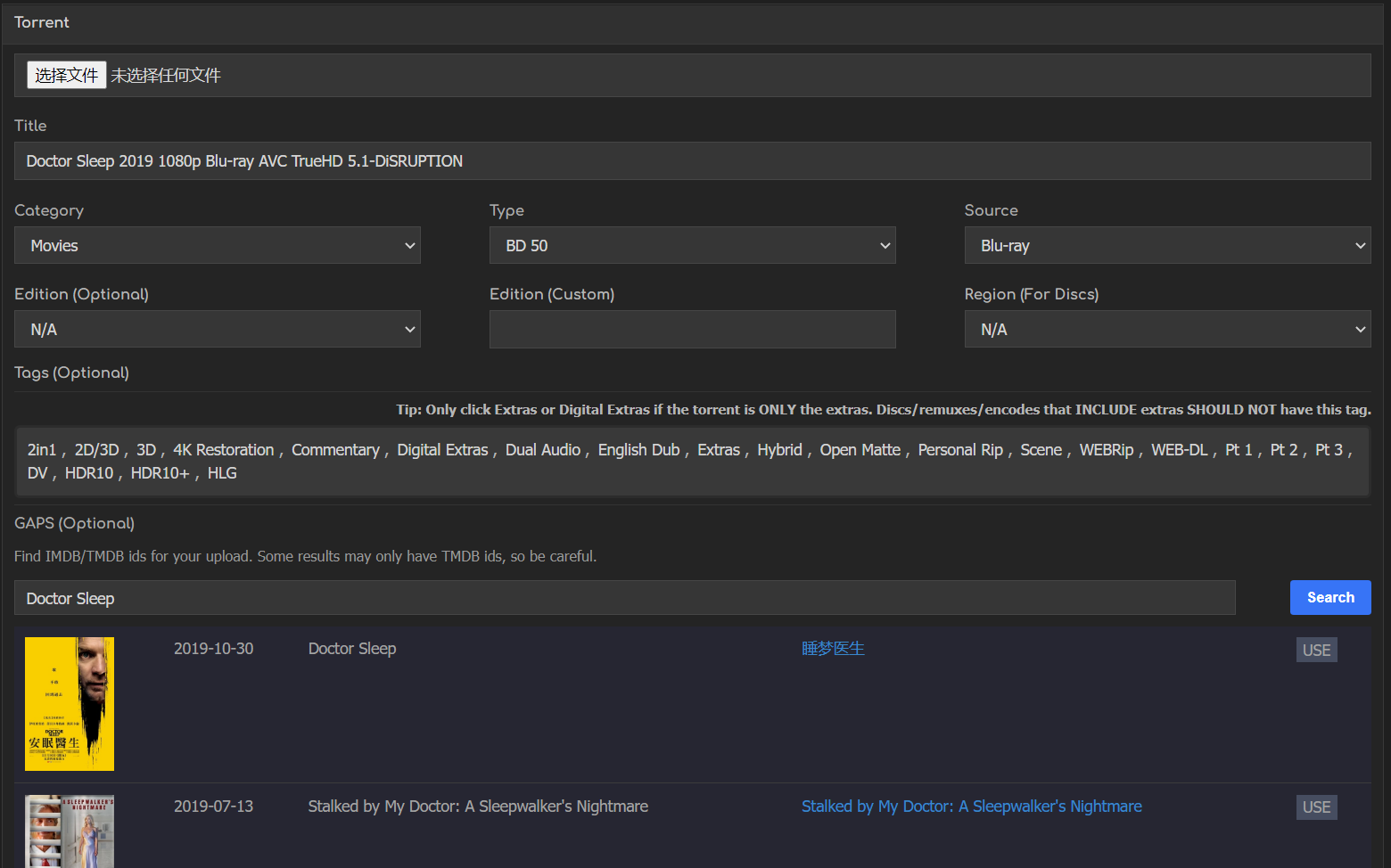The image size is (1391, 868).
Task: Click the choose file (选择文件) button
Action: coord(67,75)
